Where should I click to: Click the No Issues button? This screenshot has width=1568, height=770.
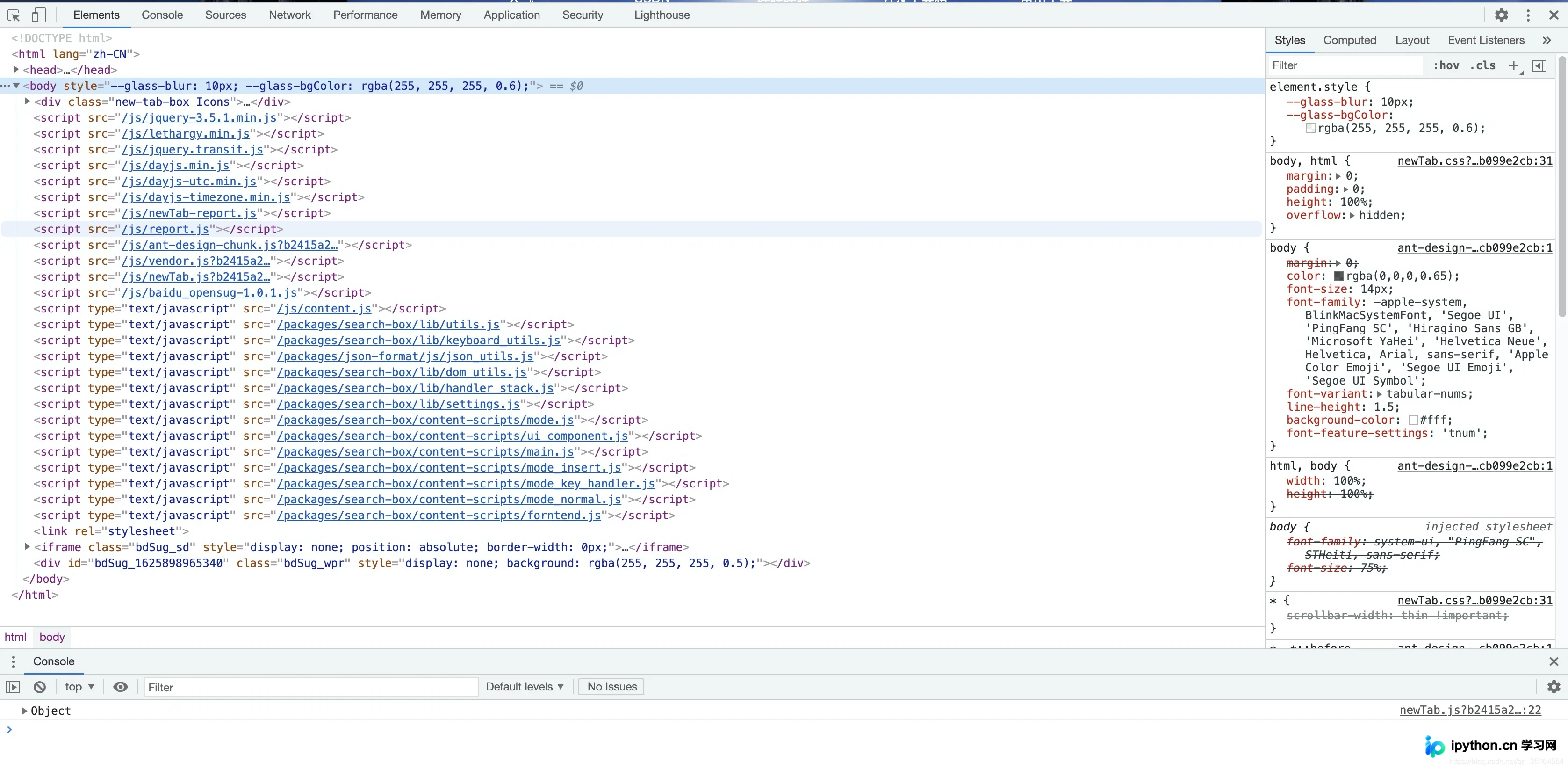[612, 687]
